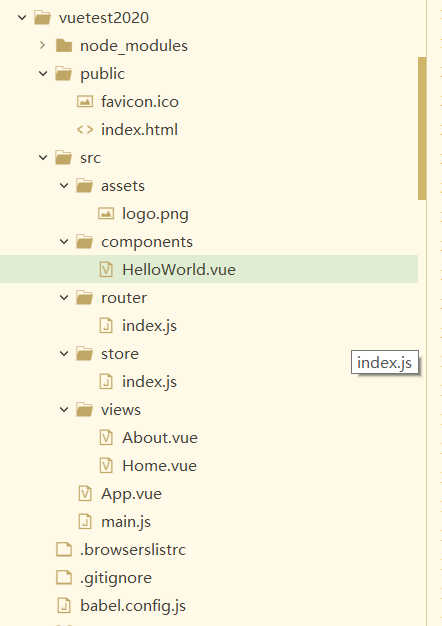Collapse the src folder arrow
The width and height of the screenshot is (442, 626).
coord(43,158)
